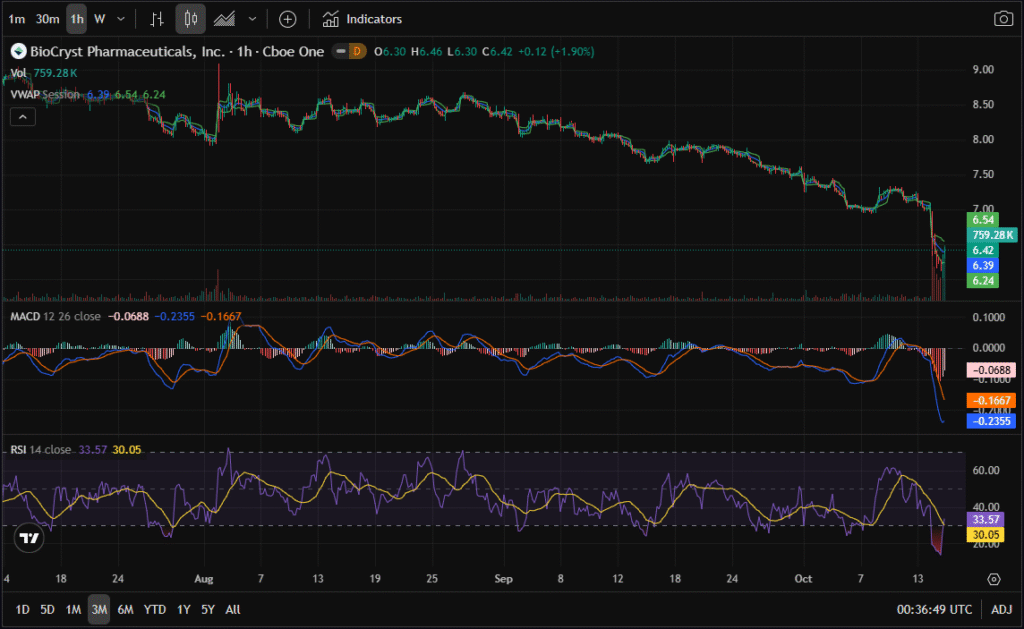Expand the chart style dropdown arrow
This screenshot has width=1024, height=629.
(252, 19)
